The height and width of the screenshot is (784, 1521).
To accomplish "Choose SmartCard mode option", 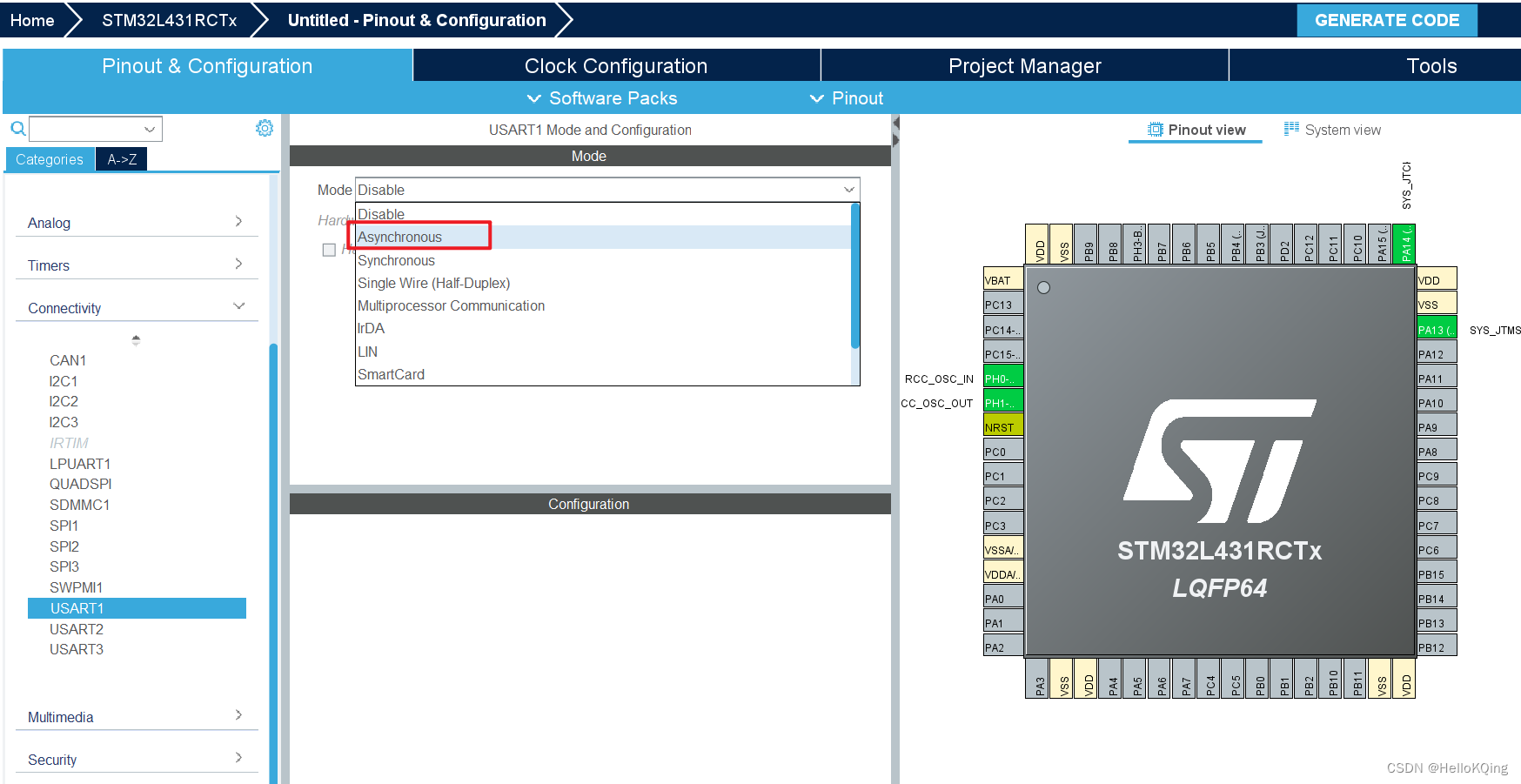I will (603, 374).
